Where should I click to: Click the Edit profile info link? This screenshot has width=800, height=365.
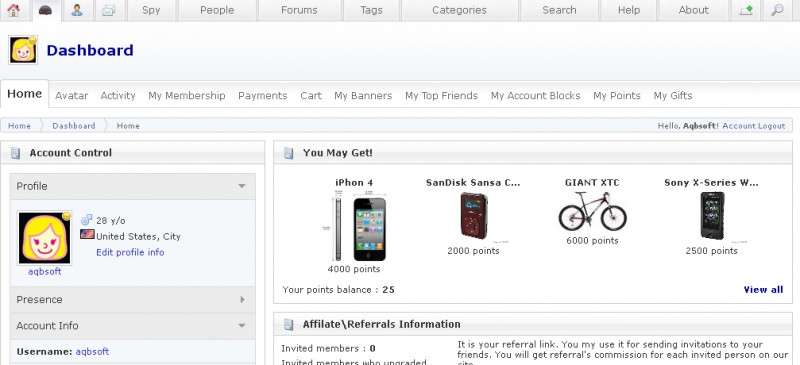click(x=130, y=252)
